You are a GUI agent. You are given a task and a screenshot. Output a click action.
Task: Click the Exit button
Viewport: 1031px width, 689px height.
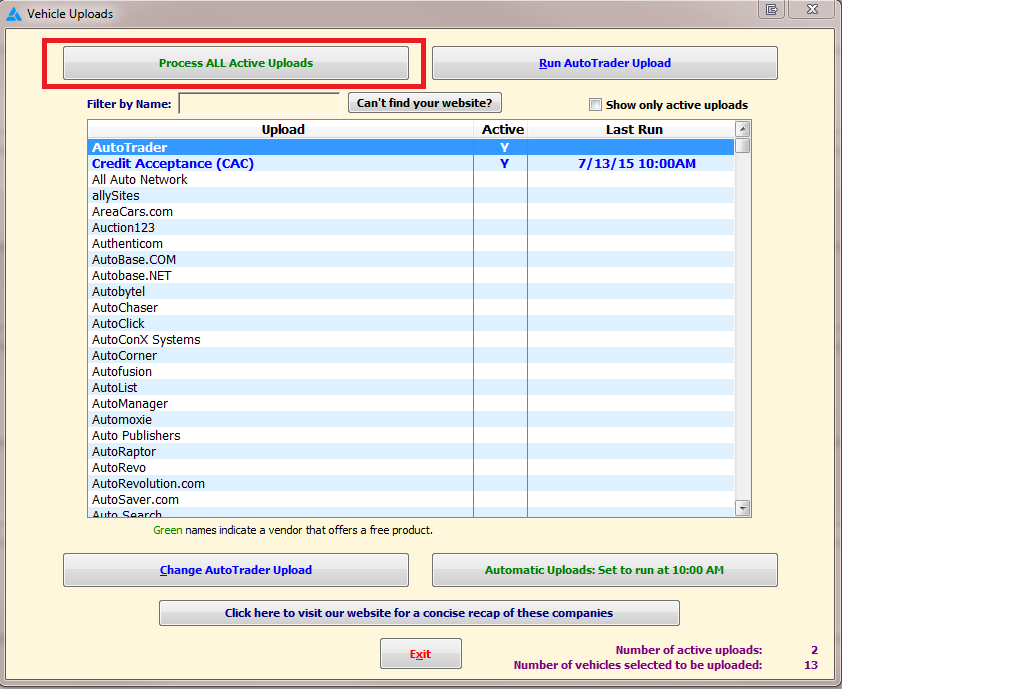click(x=420, y=653)
